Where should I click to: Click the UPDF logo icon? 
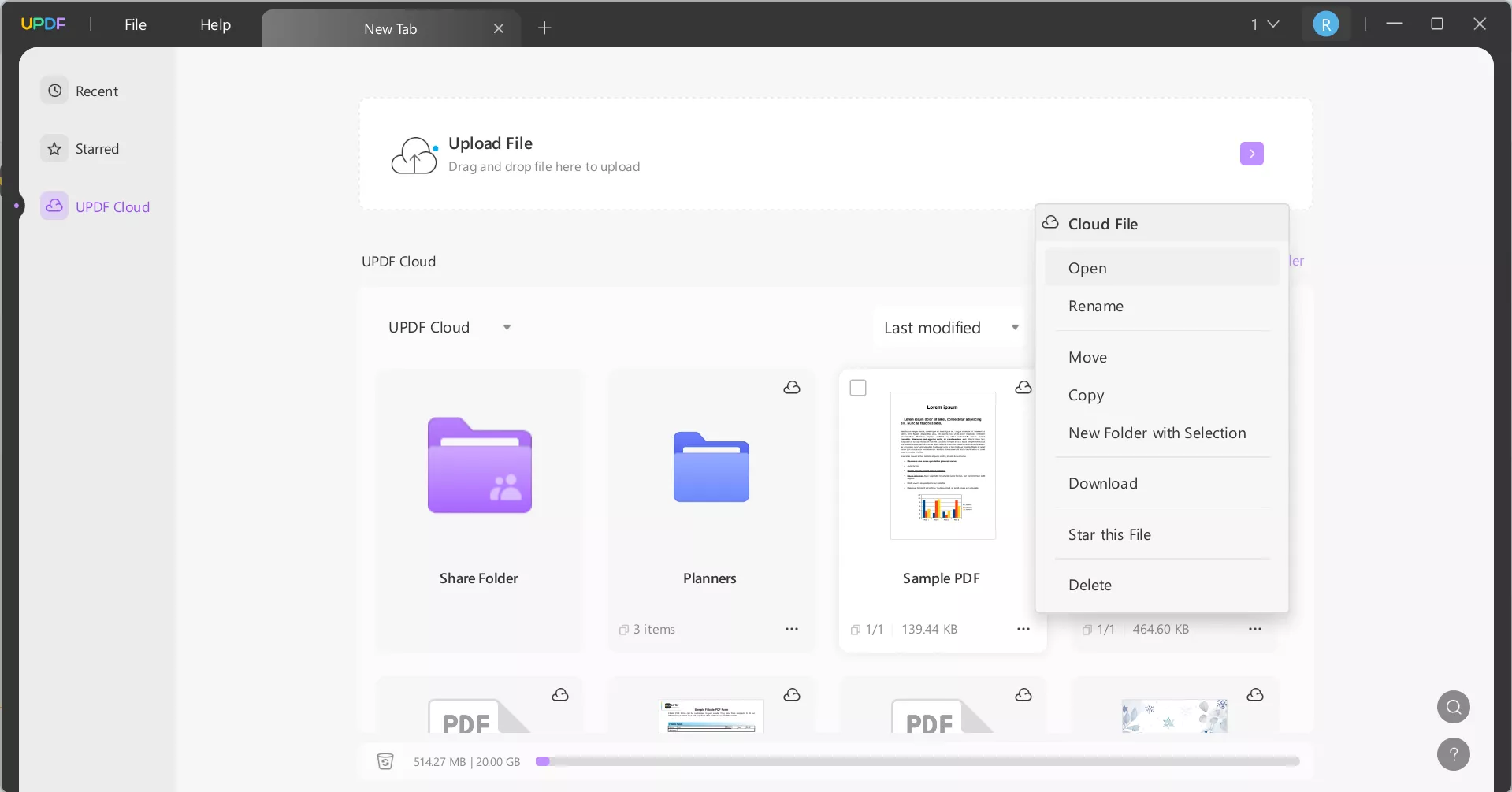click(x=43, y=24)
